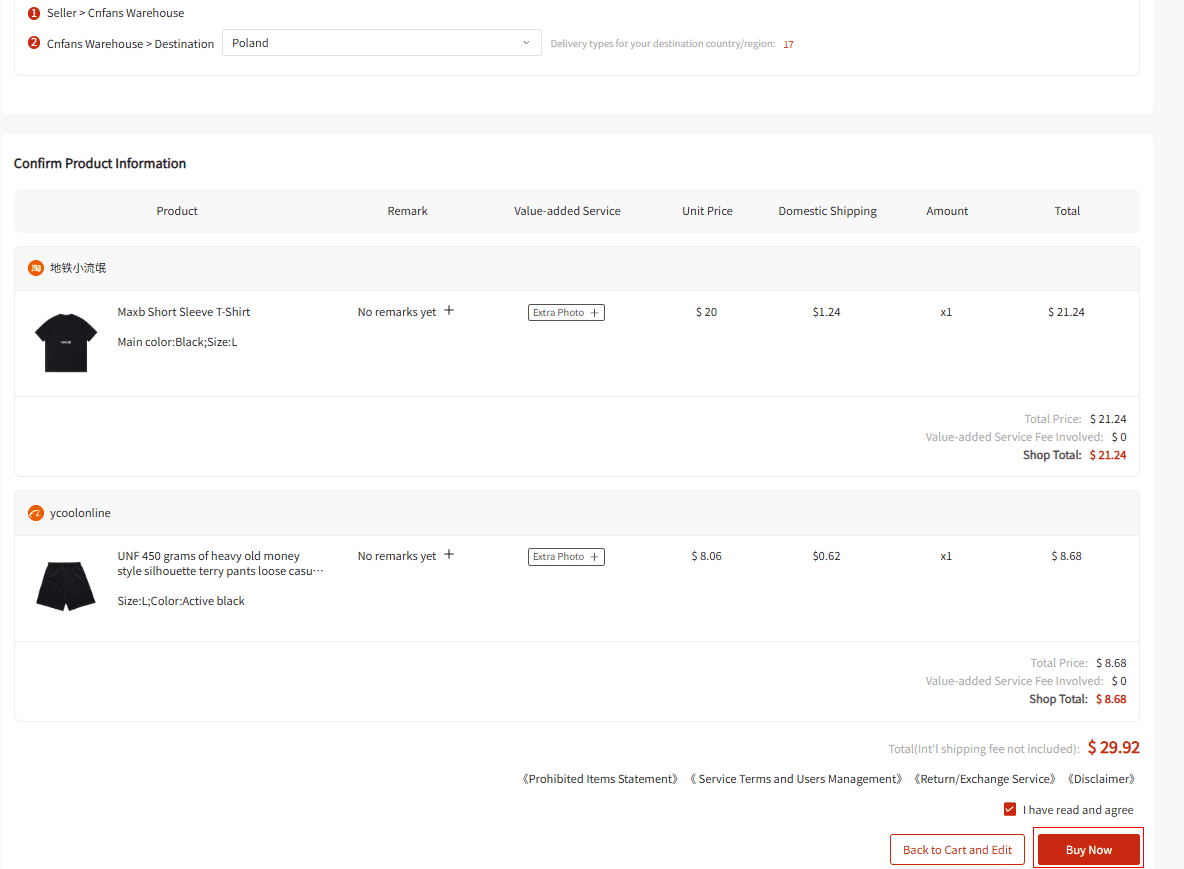Click 'Size:L;Color:Active black' variant text
Viewport: 1184px width, 869px height.
180,601
